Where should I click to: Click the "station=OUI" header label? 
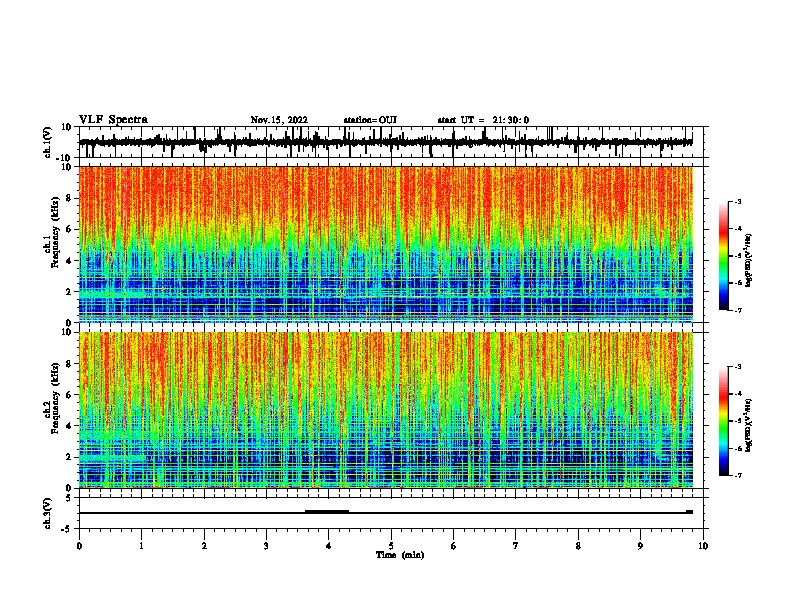370,120
